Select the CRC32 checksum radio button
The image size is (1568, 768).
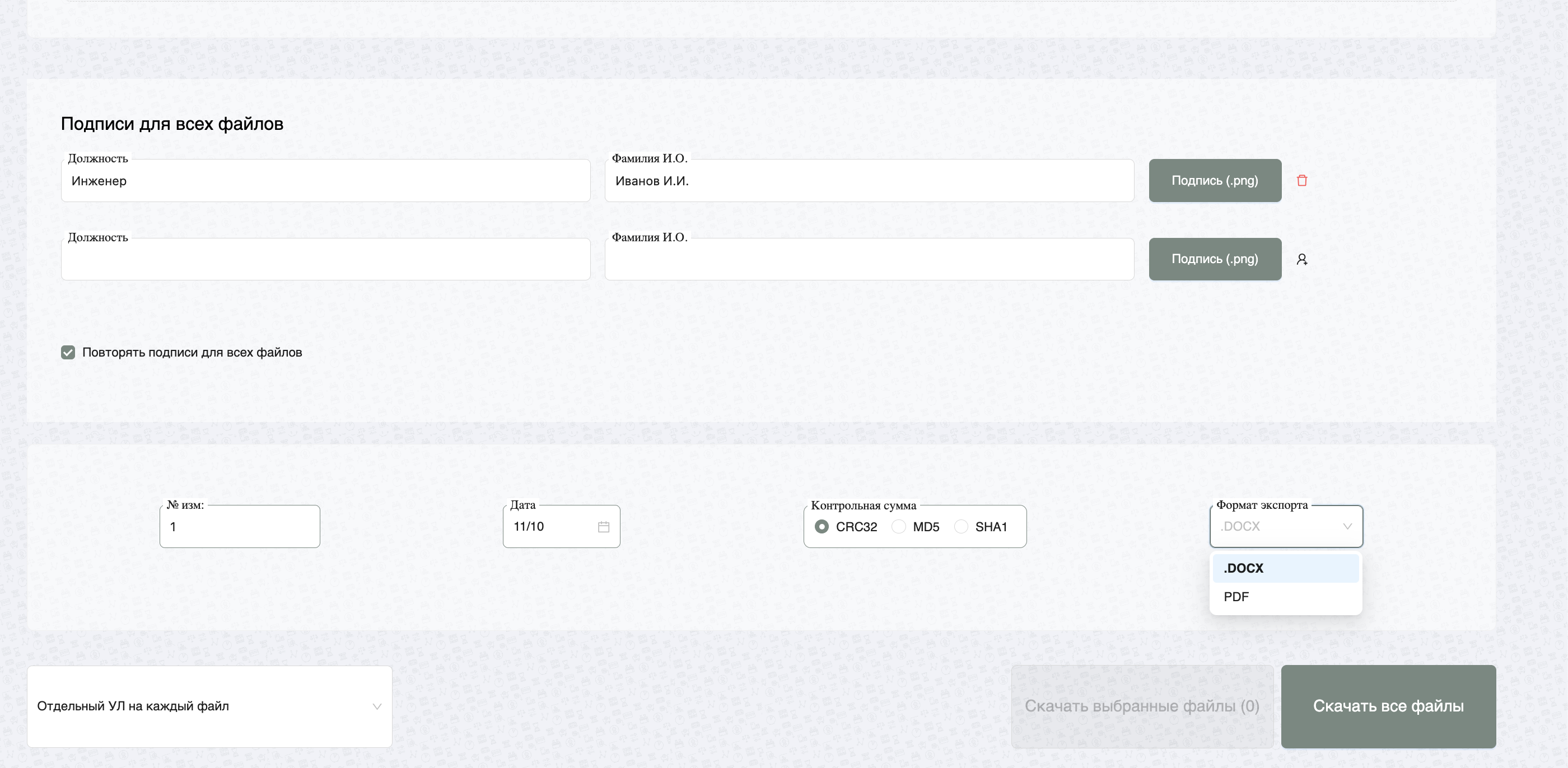pyautogui.click(x=821, y=527)
